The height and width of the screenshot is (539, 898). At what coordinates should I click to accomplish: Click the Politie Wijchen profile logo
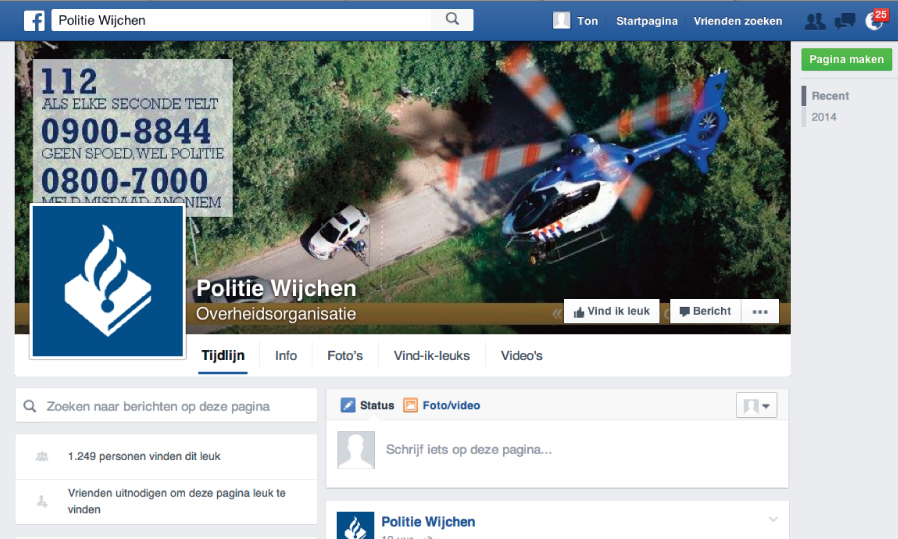click(x=108, y=281)
